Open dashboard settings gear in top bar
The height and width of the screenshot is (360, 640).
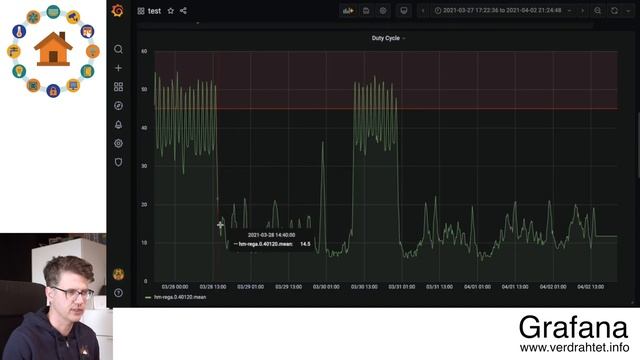383,11
